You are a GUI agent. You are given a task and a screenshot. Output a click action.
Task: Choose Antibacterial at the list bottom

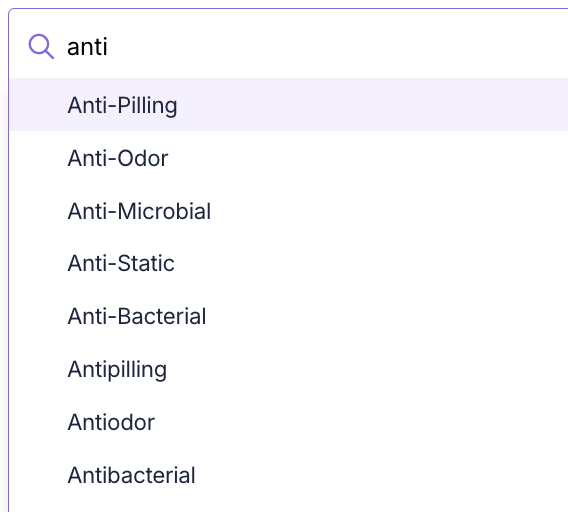289,475
